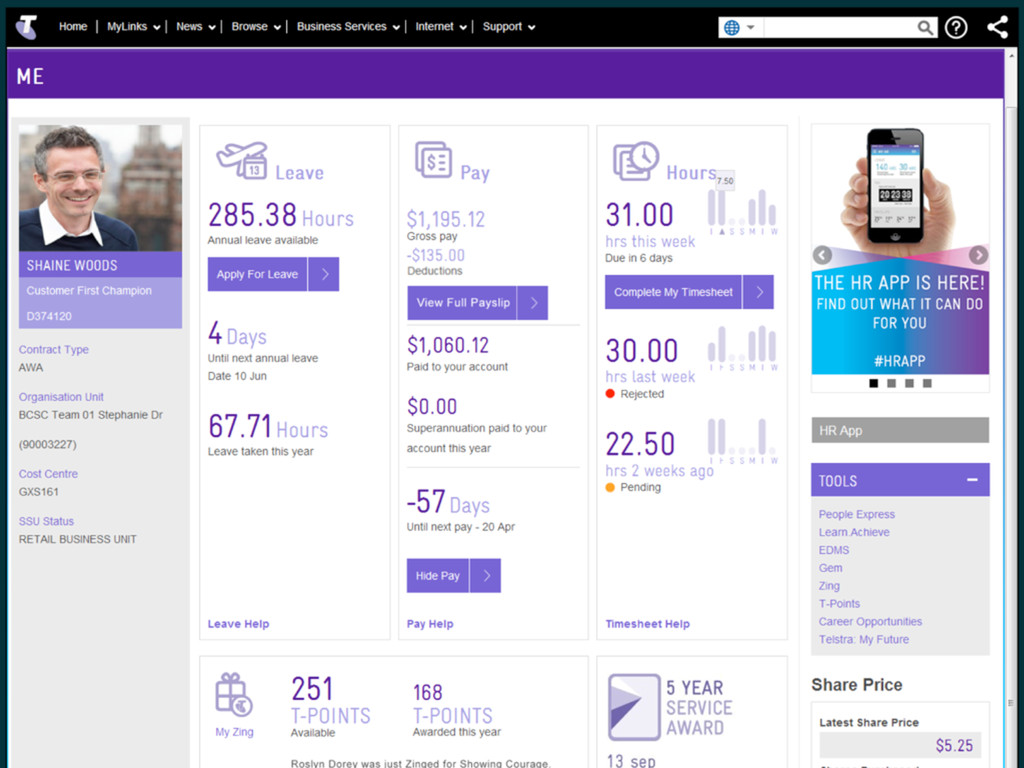Image resolution: width=1024 pixels, height=768 pixels.
Task: Click the Hide Pay button
Action: pyautogui.click(x=438, y=575)
